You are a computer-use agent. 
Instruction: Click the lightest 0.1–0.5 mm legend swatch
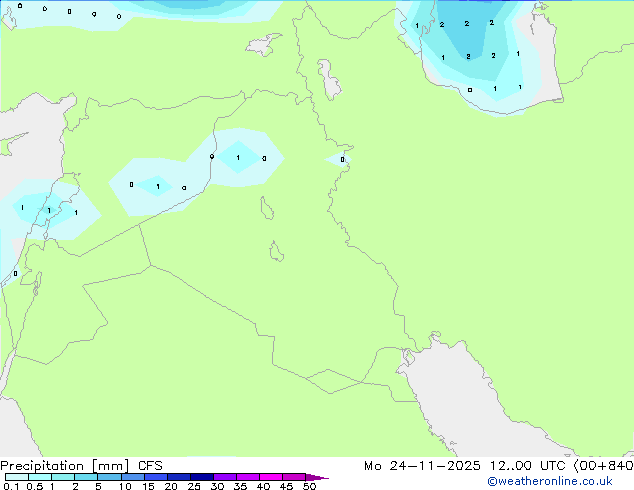pyautogui.click(x=17, y=477)
